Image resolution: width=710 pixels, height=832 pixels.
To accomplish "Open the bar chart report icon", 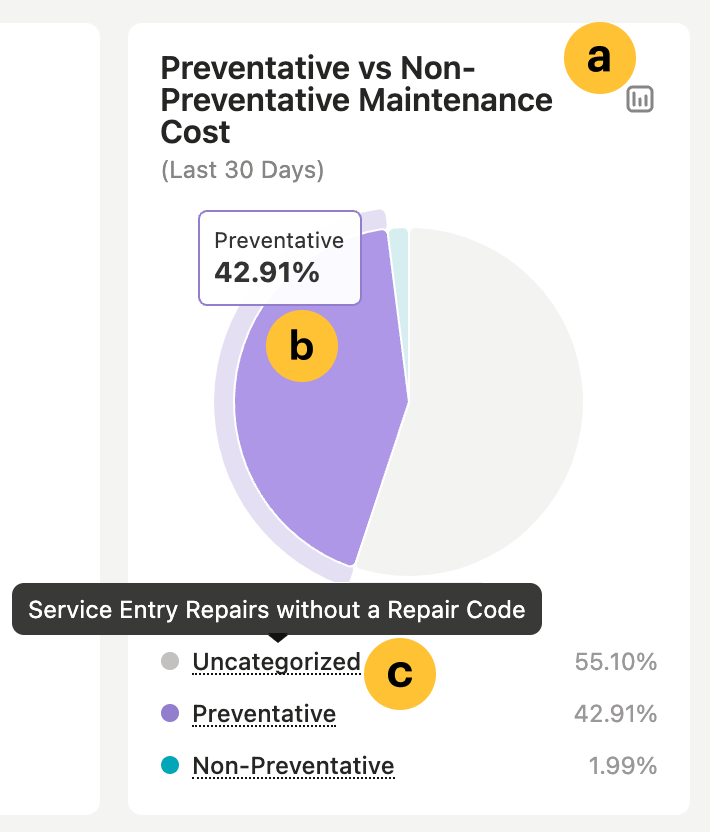I will coord(640,99).
